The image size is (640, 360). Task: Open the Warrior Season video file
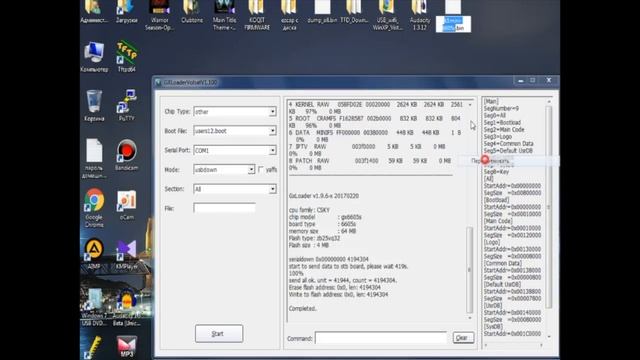click(x=159, y=15)
